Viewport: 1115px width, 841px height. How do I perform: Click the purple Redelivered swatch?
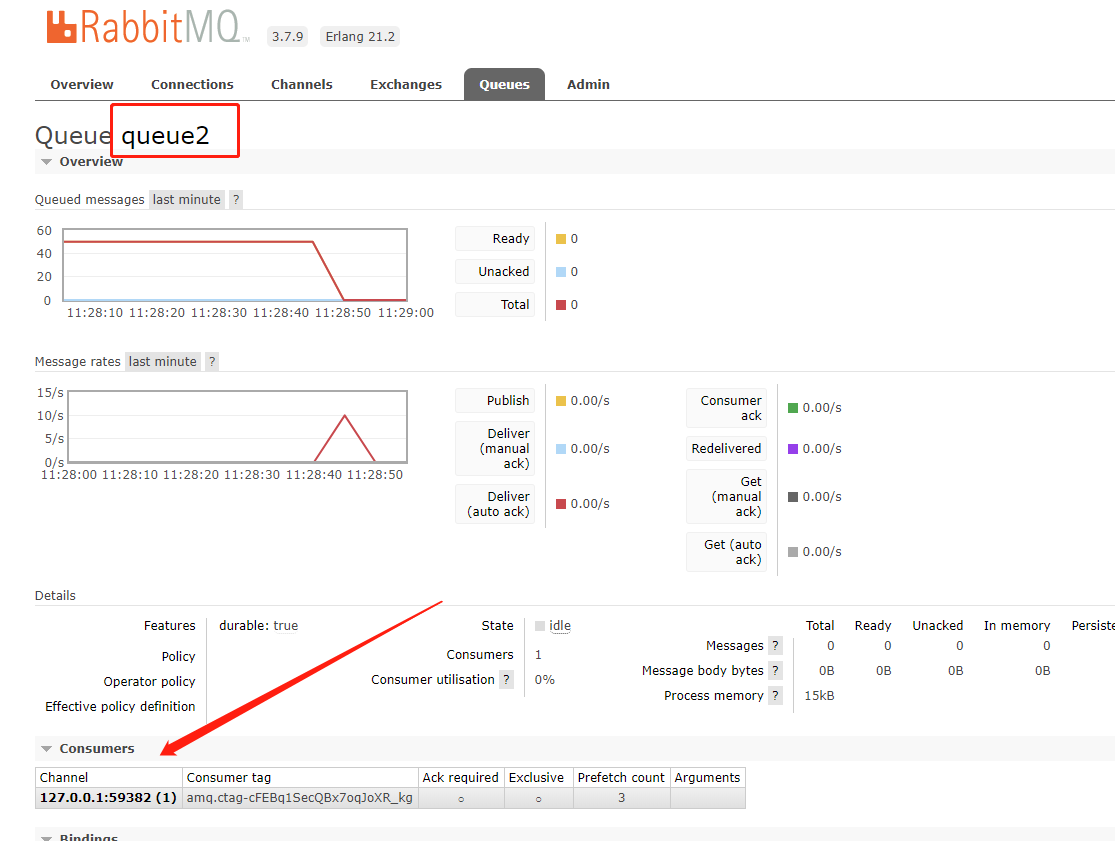click(793, 449)
